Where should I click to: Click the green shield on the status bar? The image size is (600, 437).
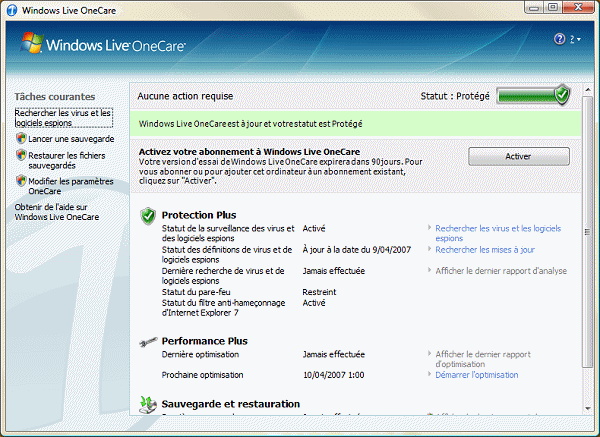click(x=562, y=95)
